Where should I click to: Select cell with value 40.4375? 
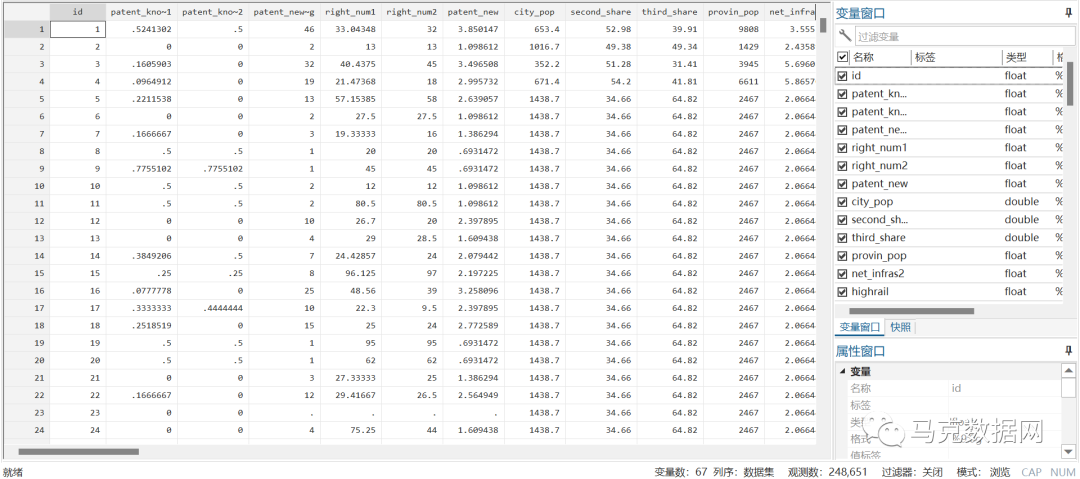[x=351, y=64]
